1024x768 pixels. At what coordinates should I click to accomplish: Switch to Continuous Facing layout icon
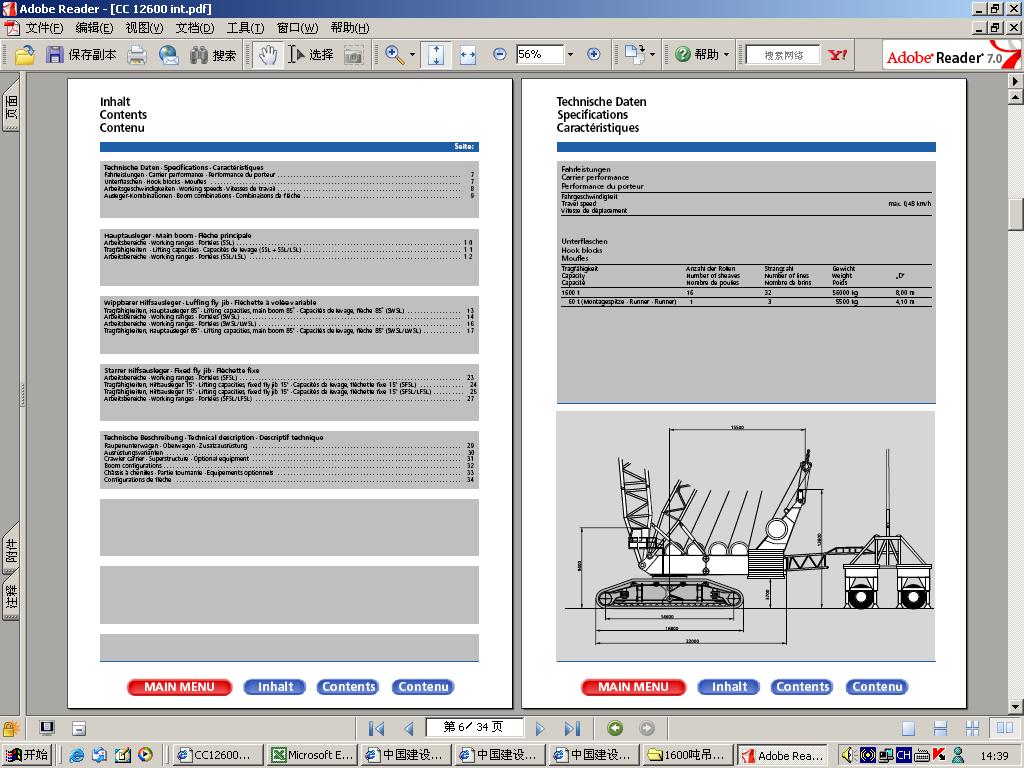pos(972,728)
